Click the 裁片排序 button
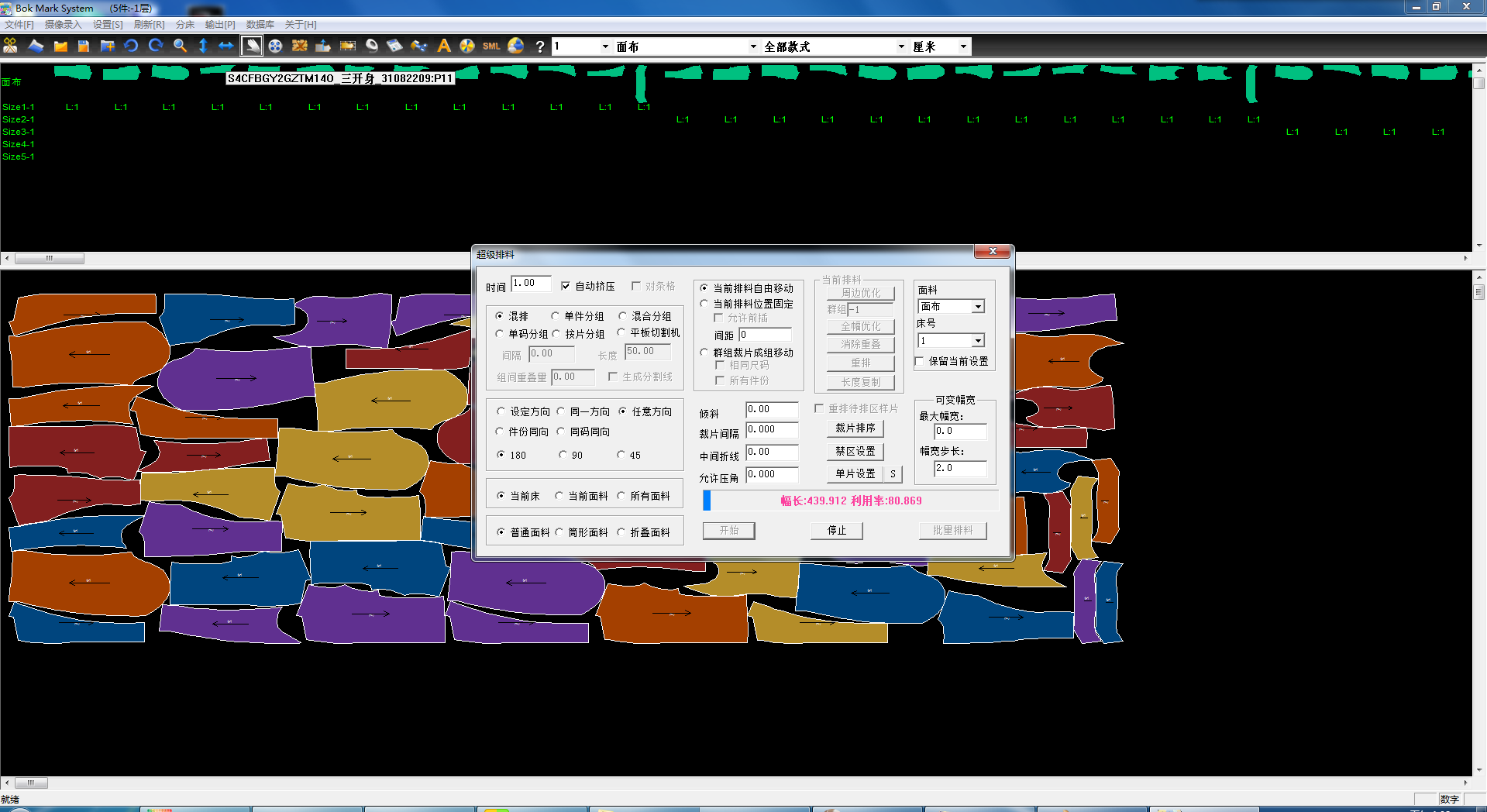The height and width of the screenshot is (812, 1487). click(855, 428)
